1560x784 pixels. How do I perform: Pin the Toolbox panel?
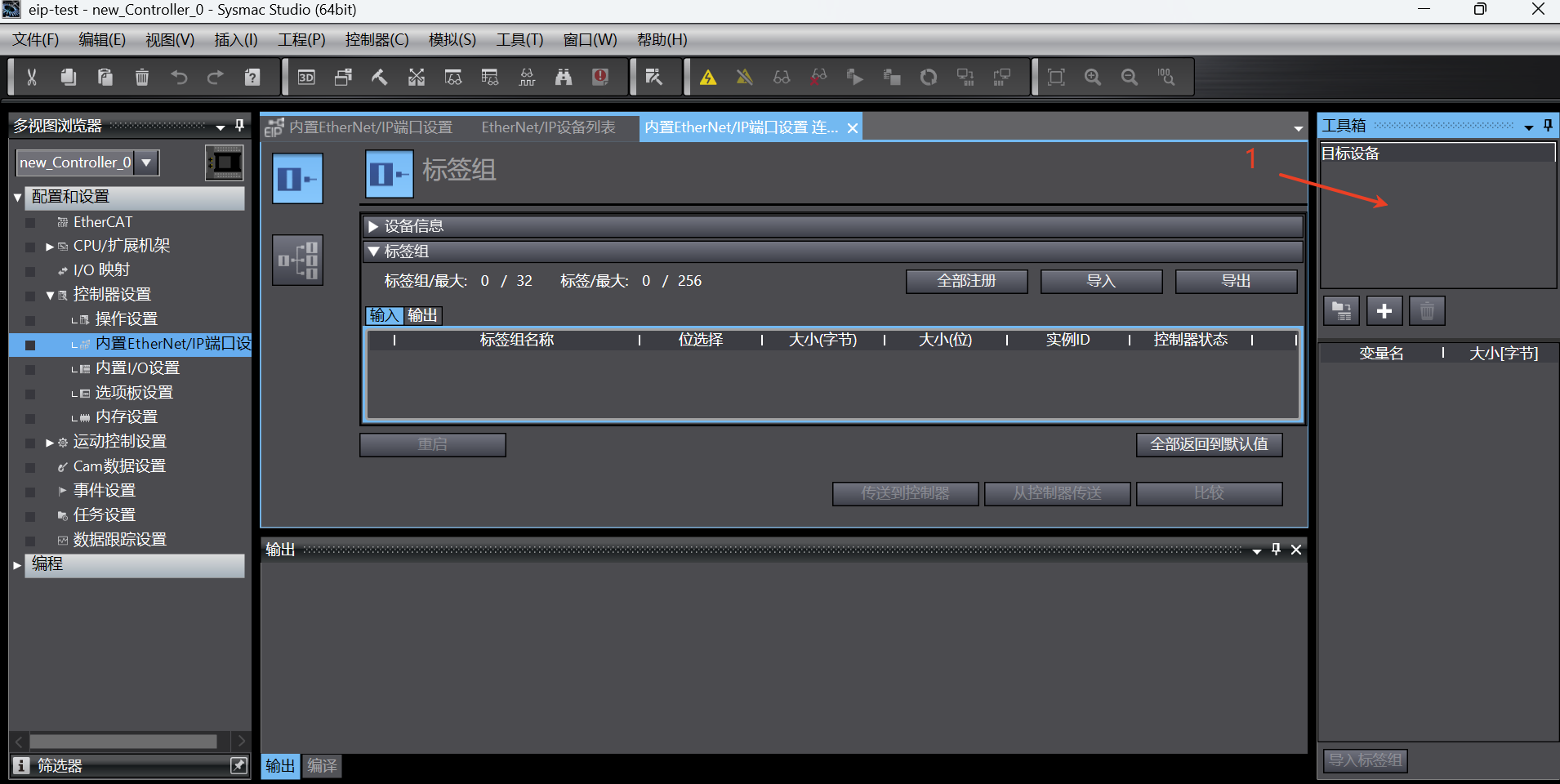[x=1548, y=126]
